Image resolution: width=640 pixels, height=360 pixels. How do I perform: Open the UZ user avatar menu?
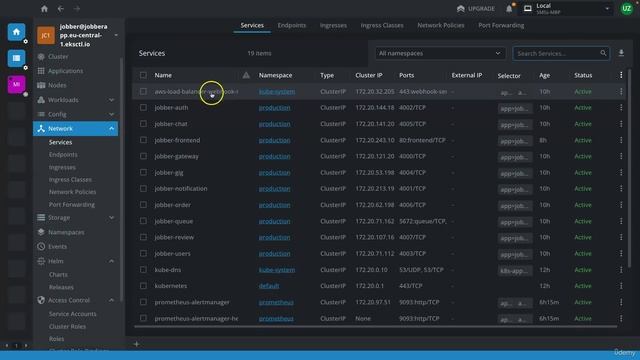pos(627,9)
